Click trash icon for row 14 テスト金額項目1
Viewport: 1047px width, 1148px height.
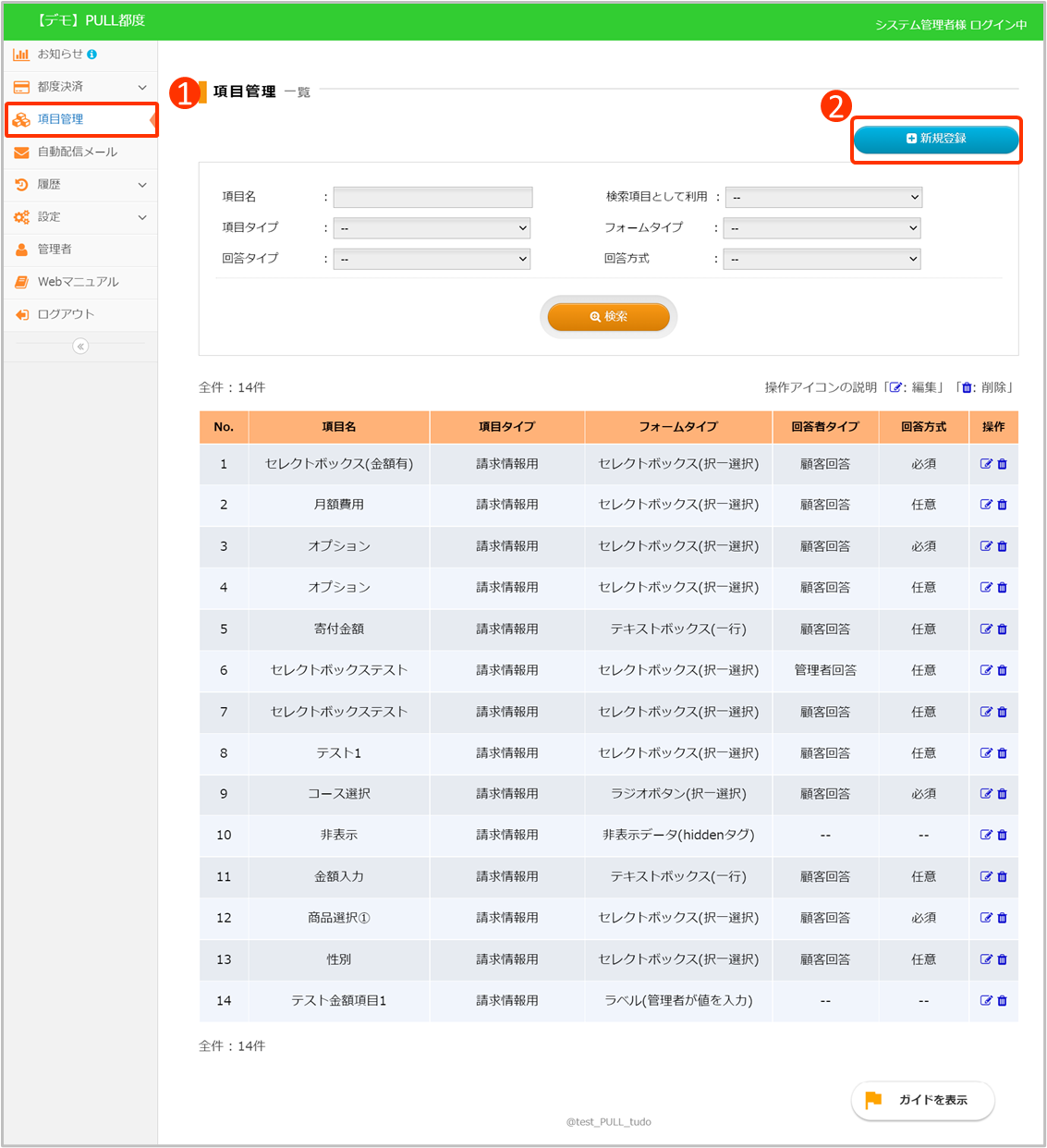click(x=1003, y=1001)
